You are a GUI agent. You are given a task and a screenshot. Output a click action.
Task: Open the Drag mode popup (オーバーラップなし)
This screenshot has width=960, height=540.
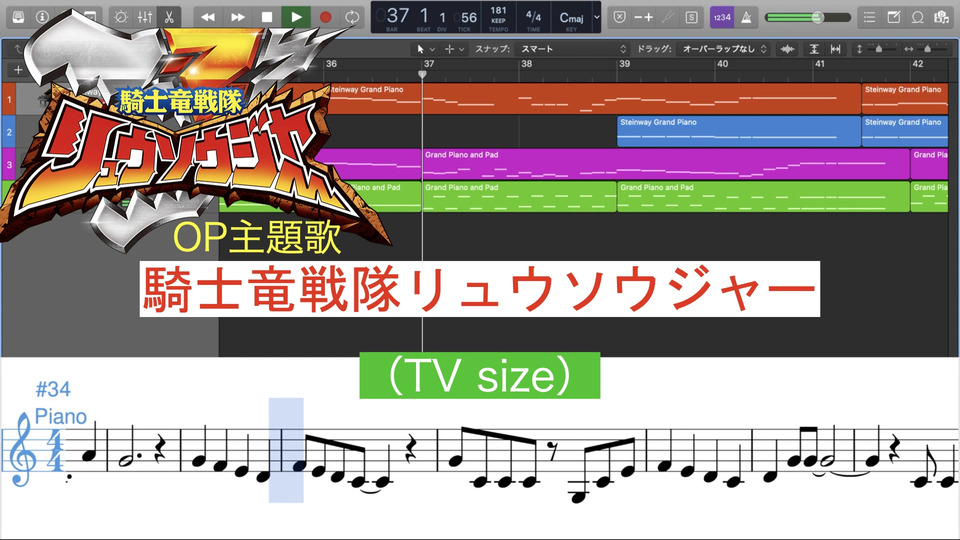(x=724, y=49)
